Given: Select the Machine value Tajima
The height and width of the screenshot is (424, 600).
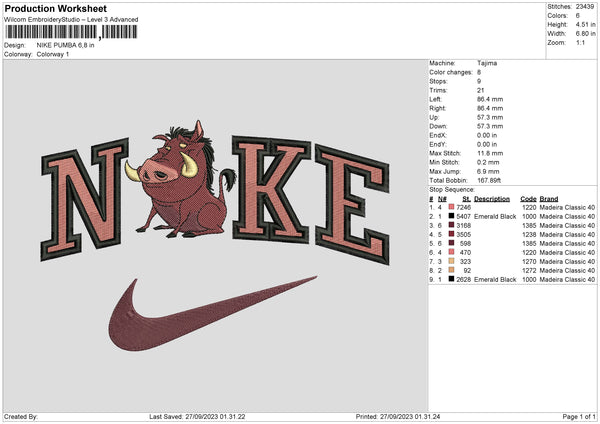Looking at the screenshot, I should [487, 63].
